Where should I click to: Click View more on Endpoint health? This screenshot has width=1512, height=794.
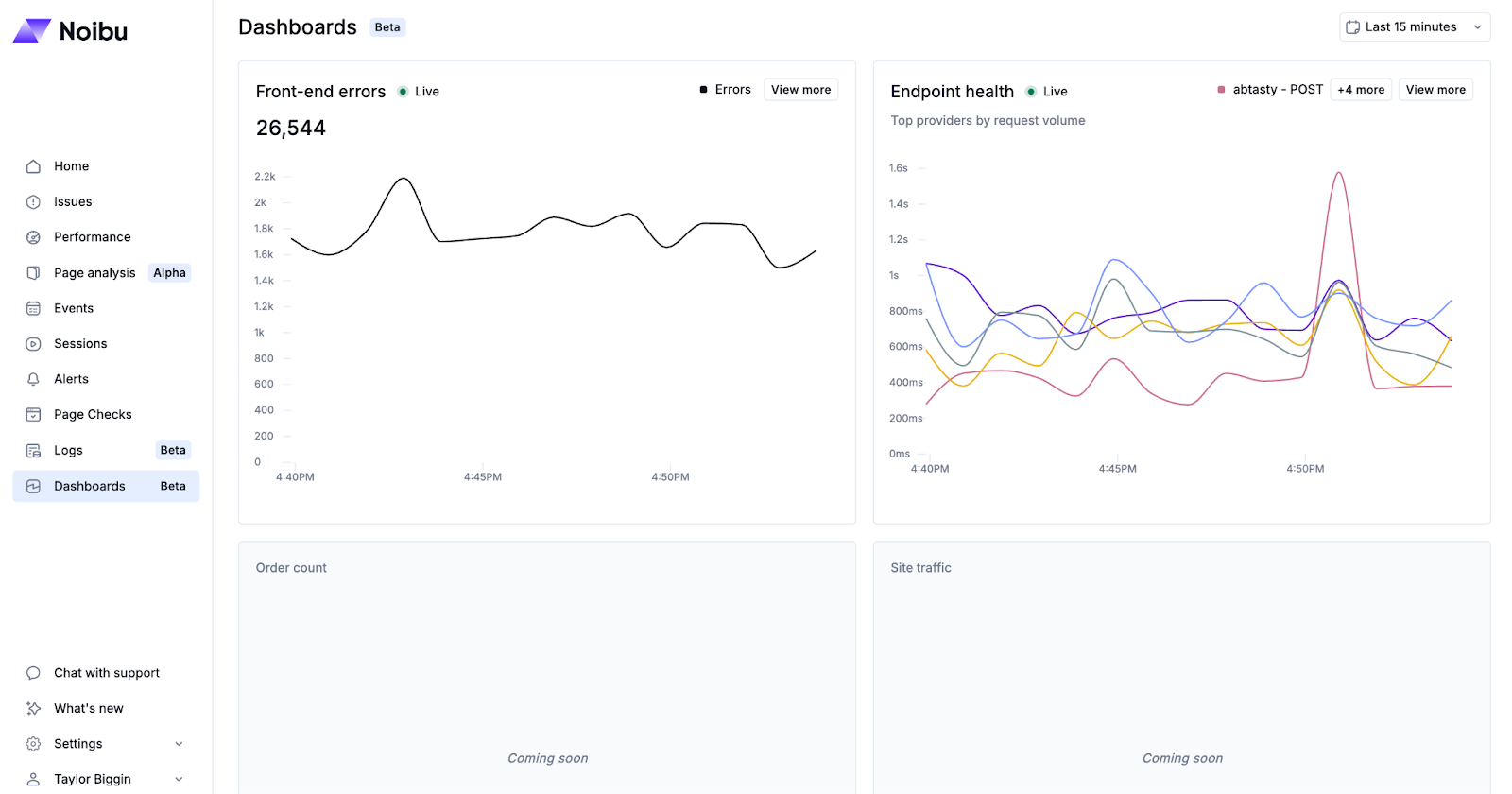[x=1435, y=90]
